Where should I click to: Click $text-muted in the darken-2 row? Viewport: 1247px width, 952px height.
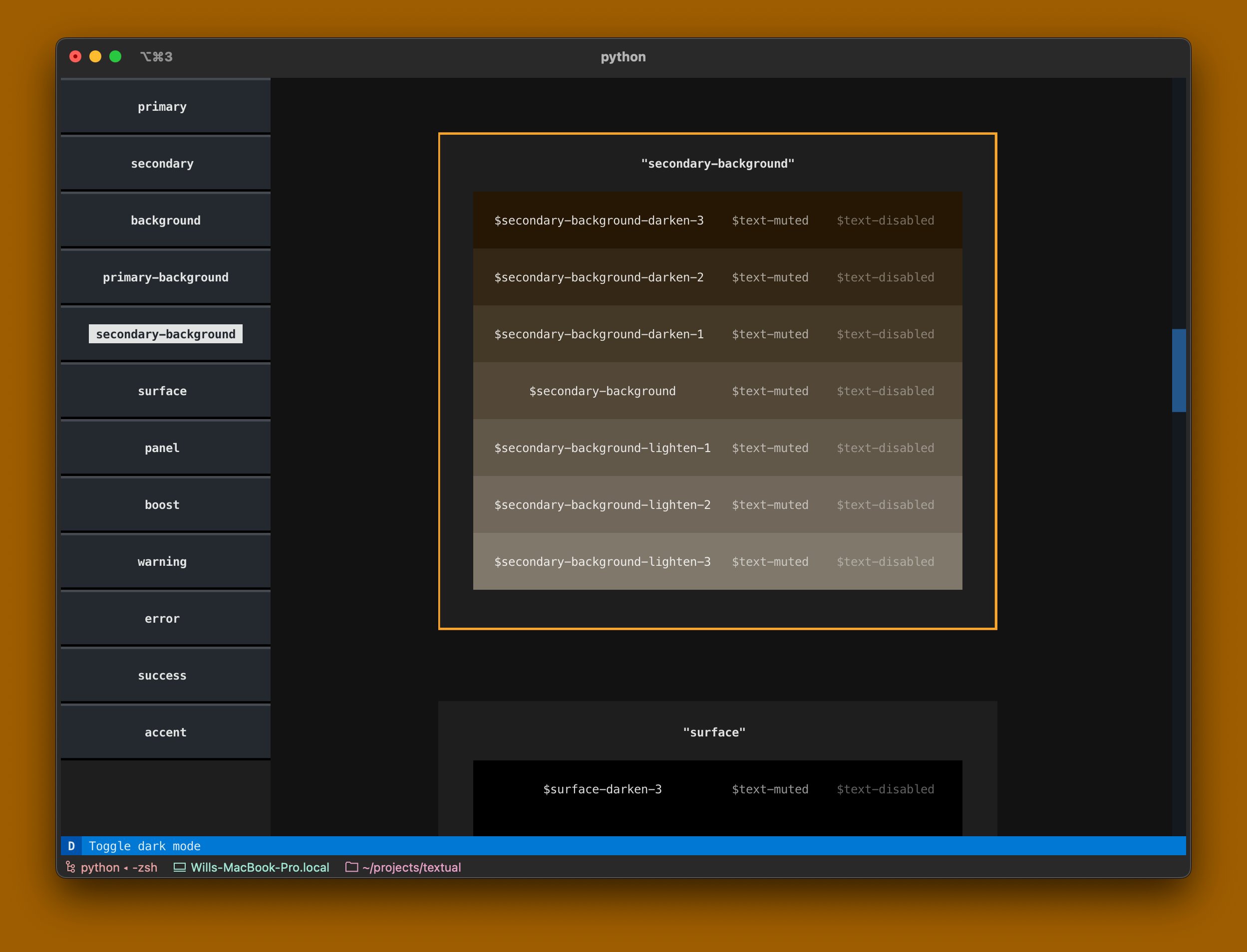pos(770,277)
